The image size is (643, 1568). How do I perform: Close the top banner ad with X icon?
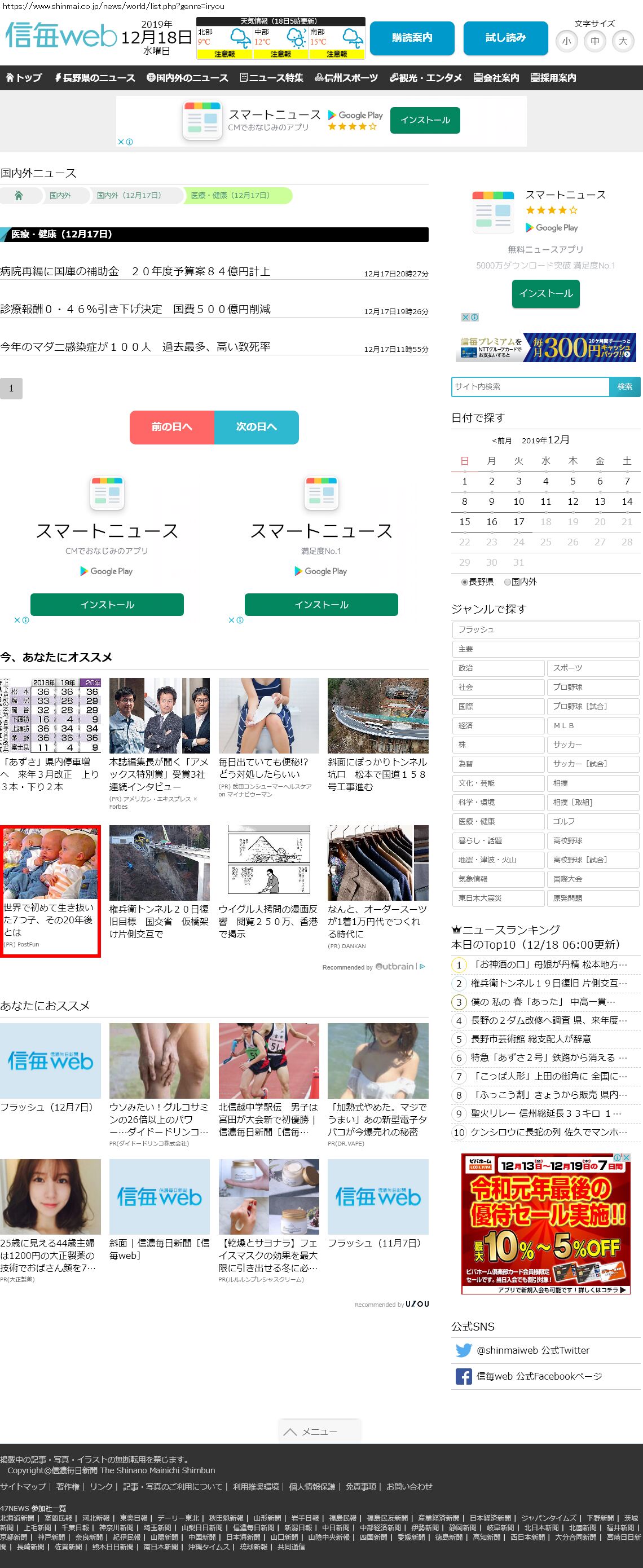[121, 142]
